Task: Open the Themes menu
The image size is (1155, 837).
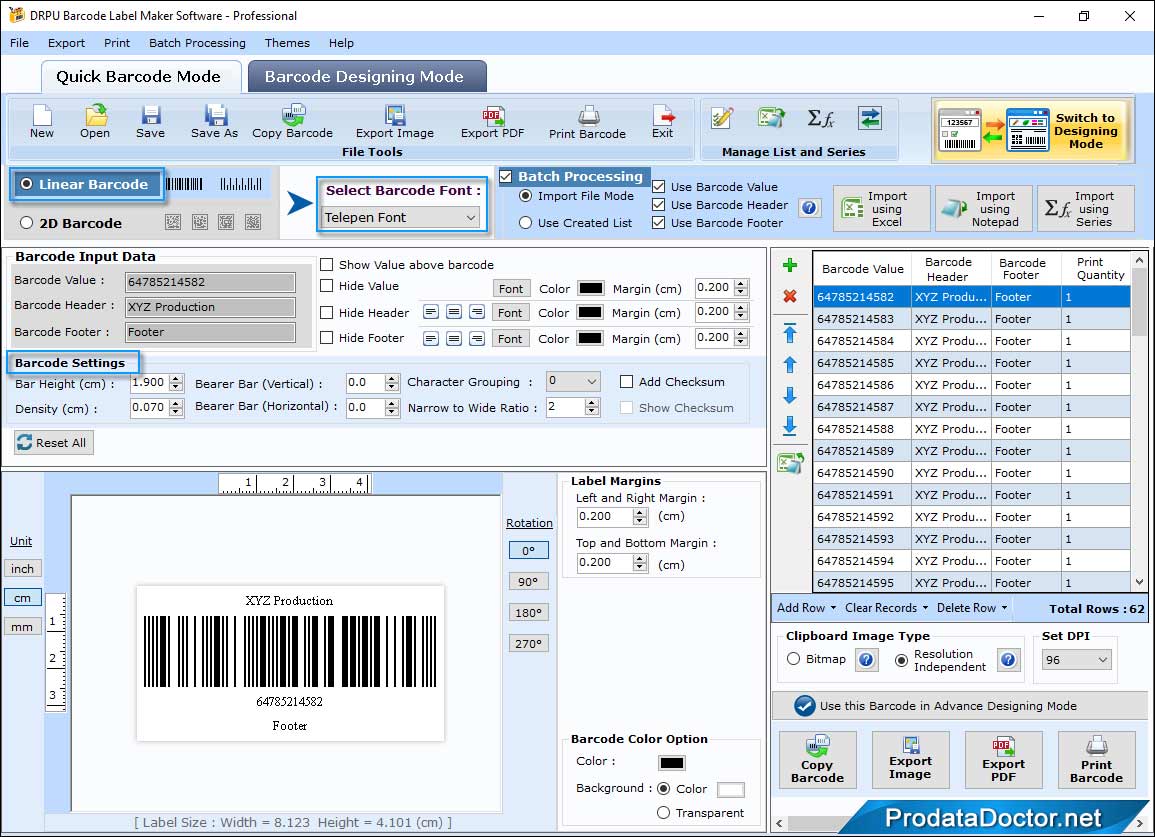Action: click(x=287, y=43)
